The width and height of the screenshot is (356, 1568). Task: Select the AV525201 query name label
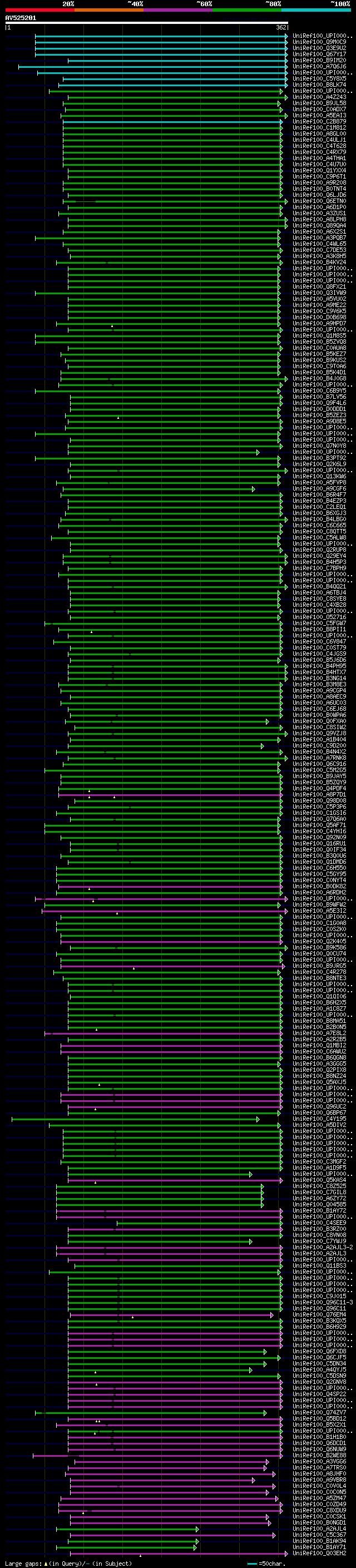point(21,18)
